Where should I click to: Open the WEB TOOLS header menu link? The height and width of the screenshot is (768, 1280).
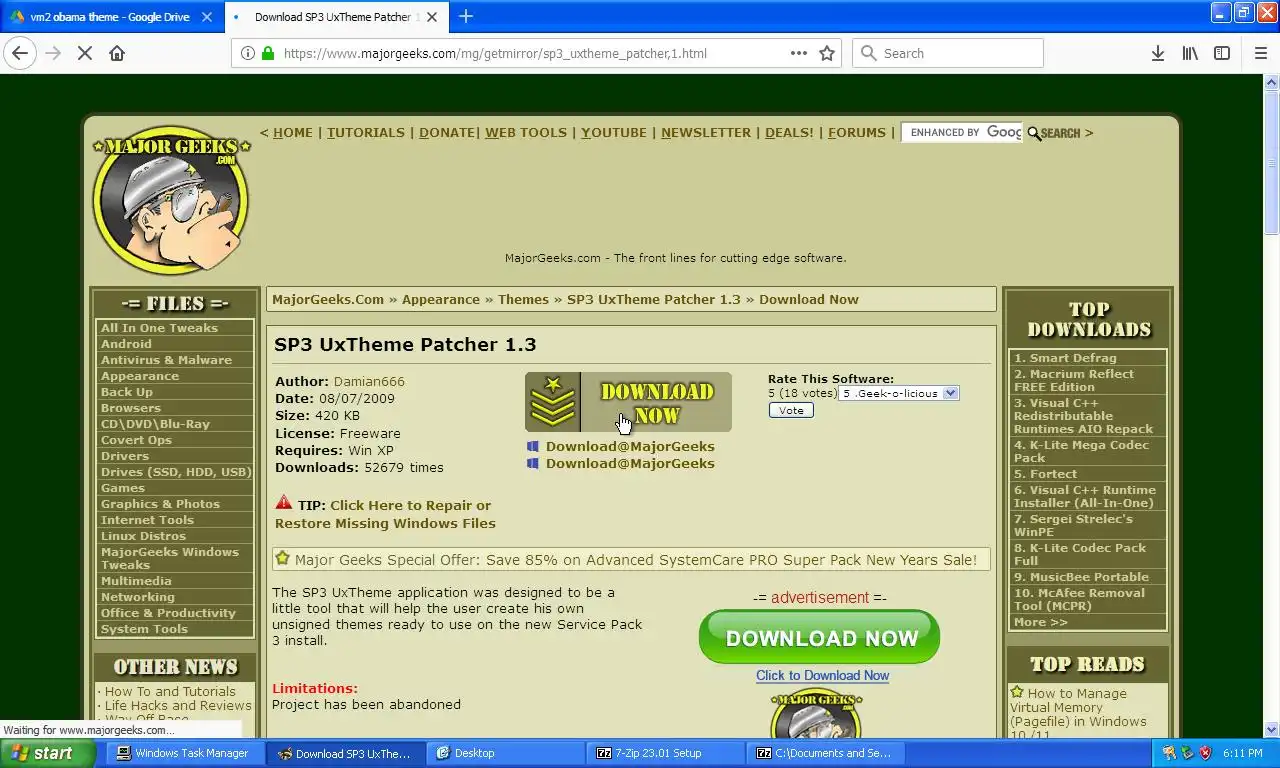526,132
